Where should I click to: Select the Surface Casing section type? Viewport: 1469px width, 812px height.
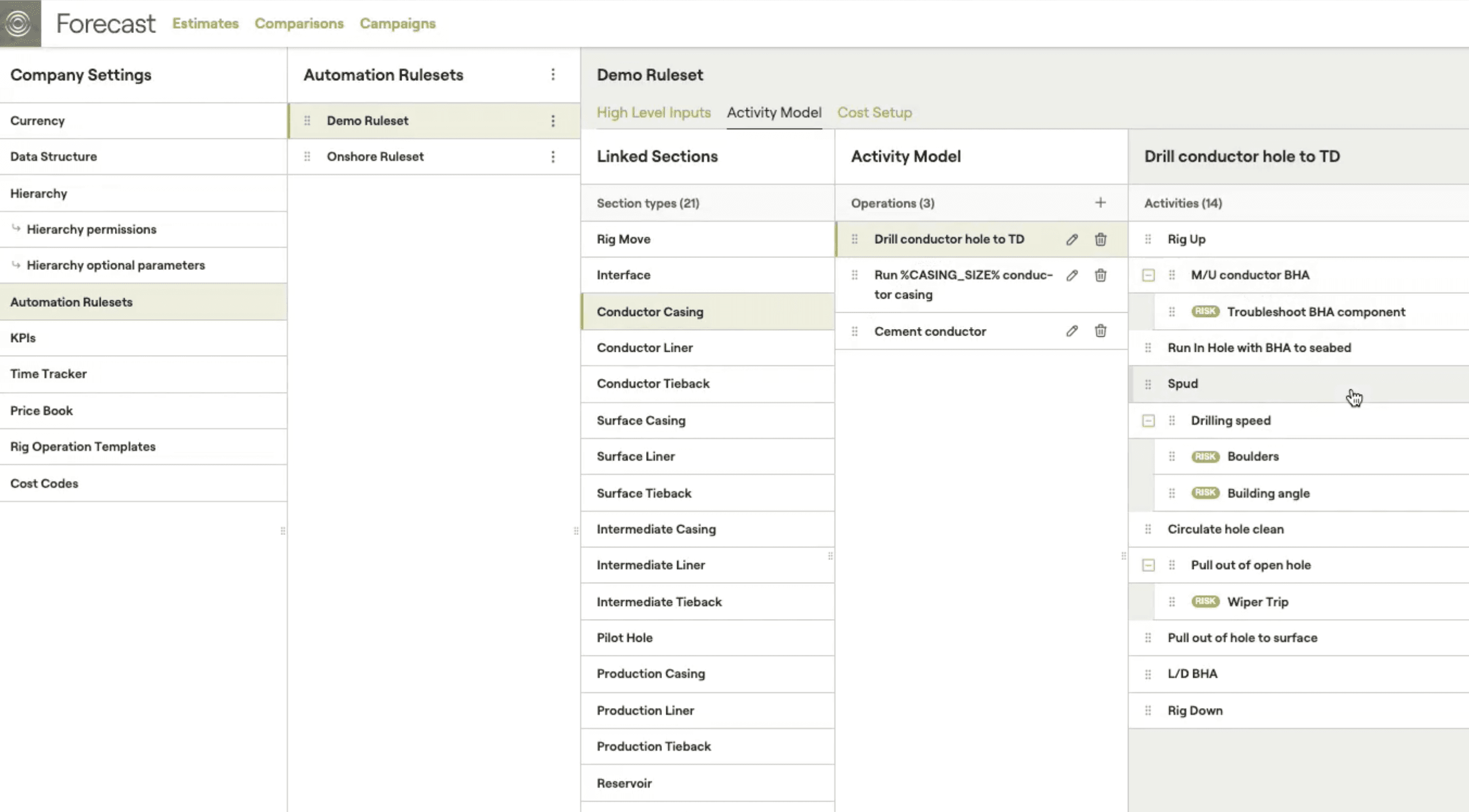pos(641,420)
